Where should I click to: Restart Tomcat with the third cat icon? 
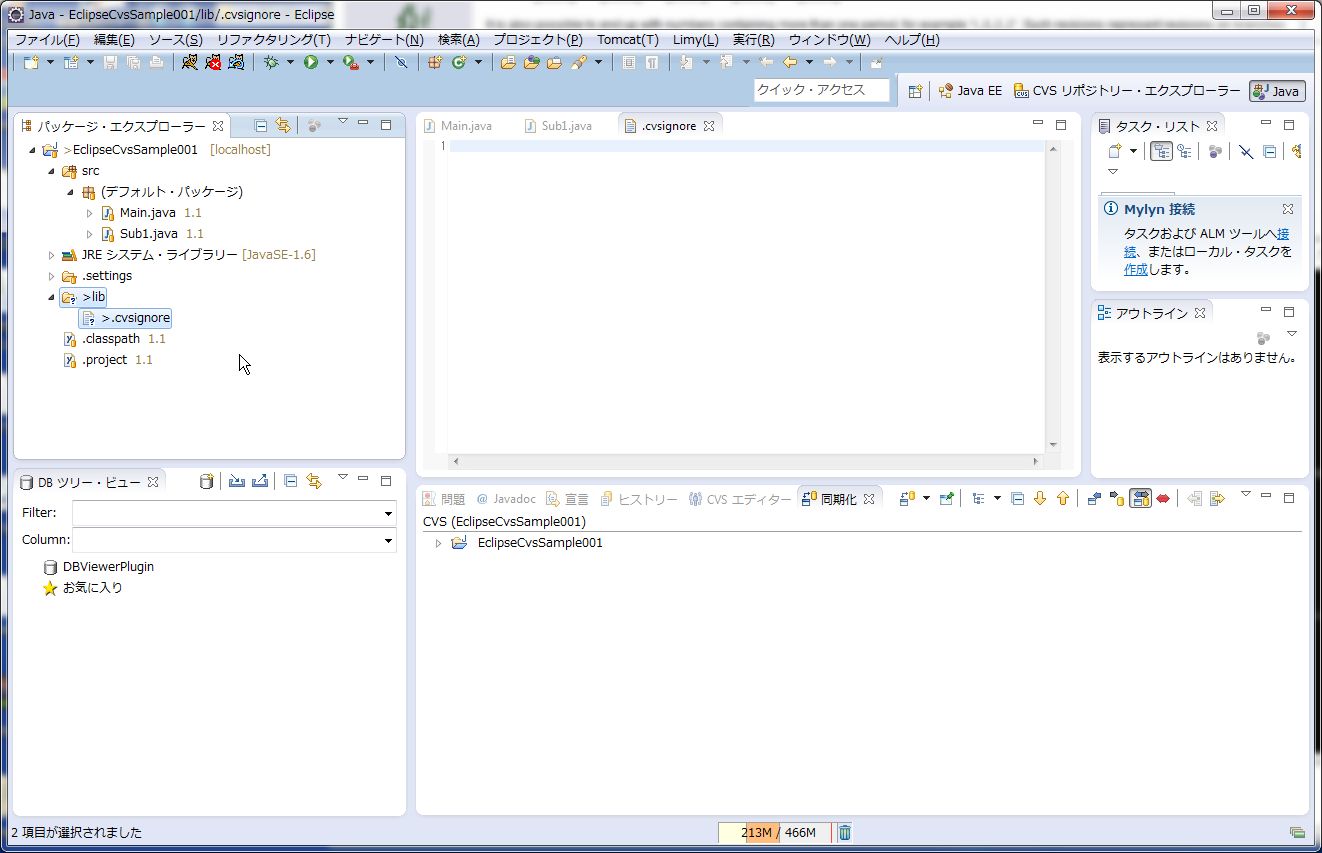pyautogui.click(x=236, y=62)
